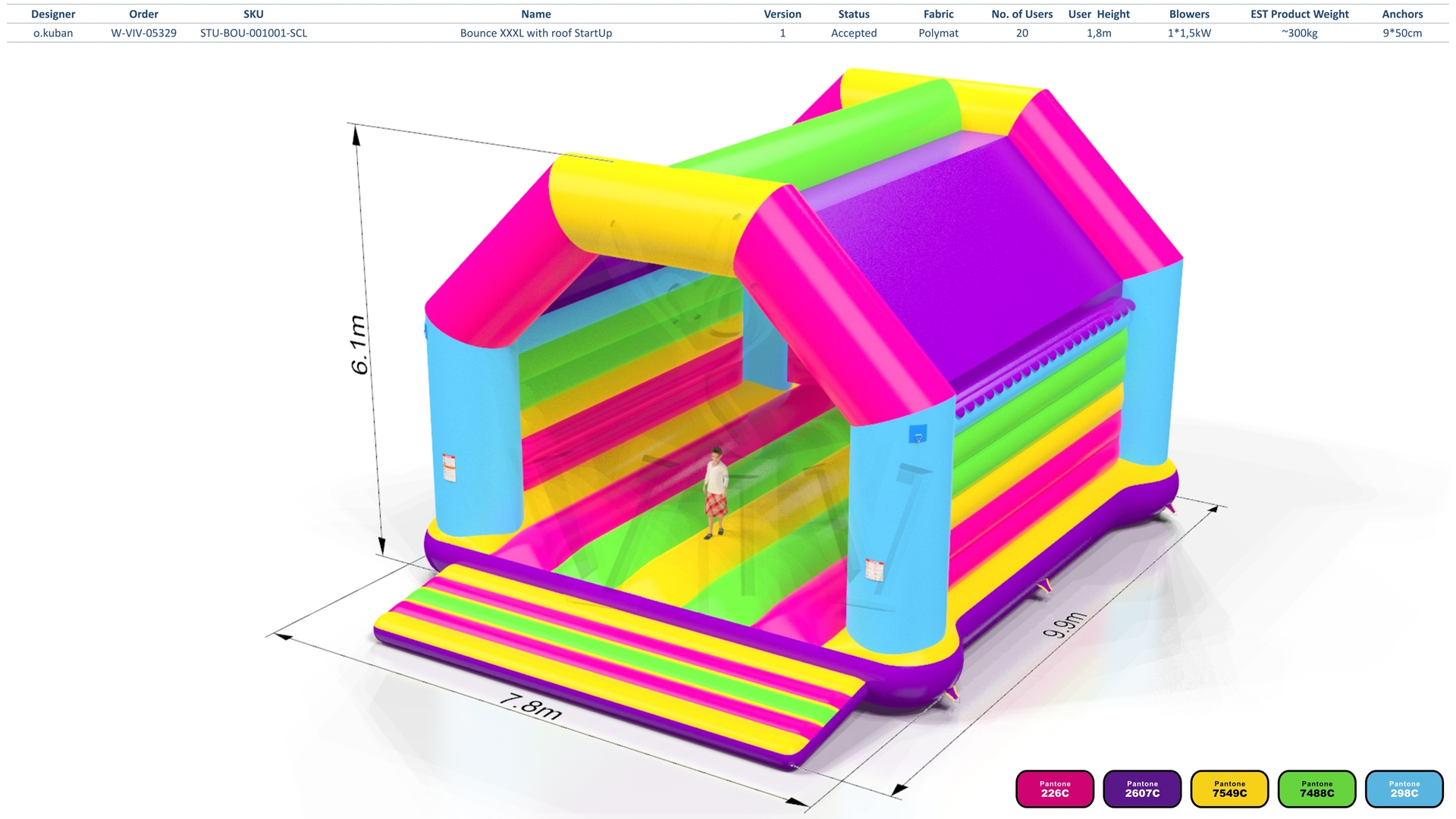
Task: Click the User Height header
Action: pos(1099,14)
